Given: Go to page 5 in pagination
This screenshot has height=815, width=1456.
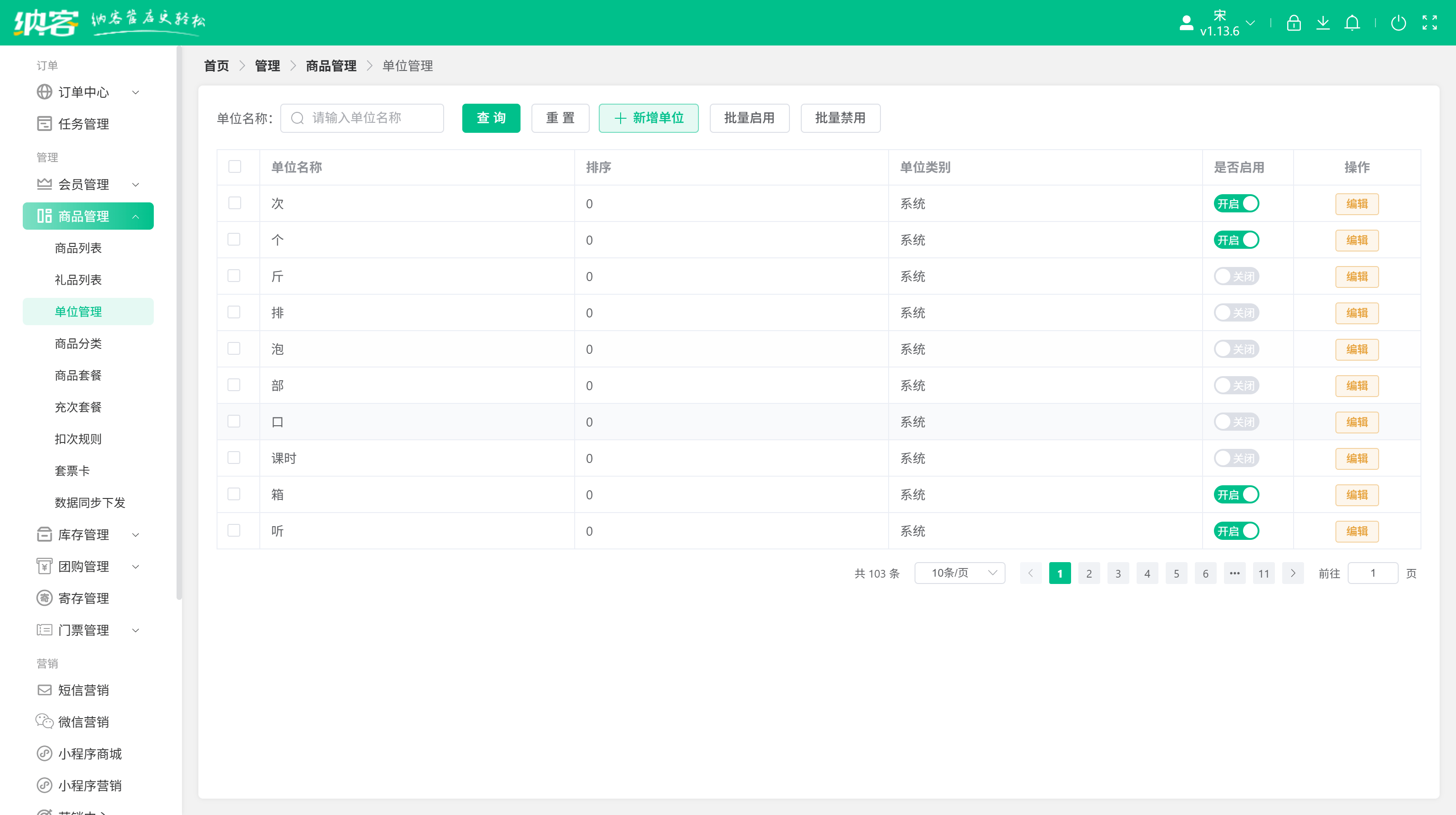Looking at the screenshot, I should [x=1177, y=573].
